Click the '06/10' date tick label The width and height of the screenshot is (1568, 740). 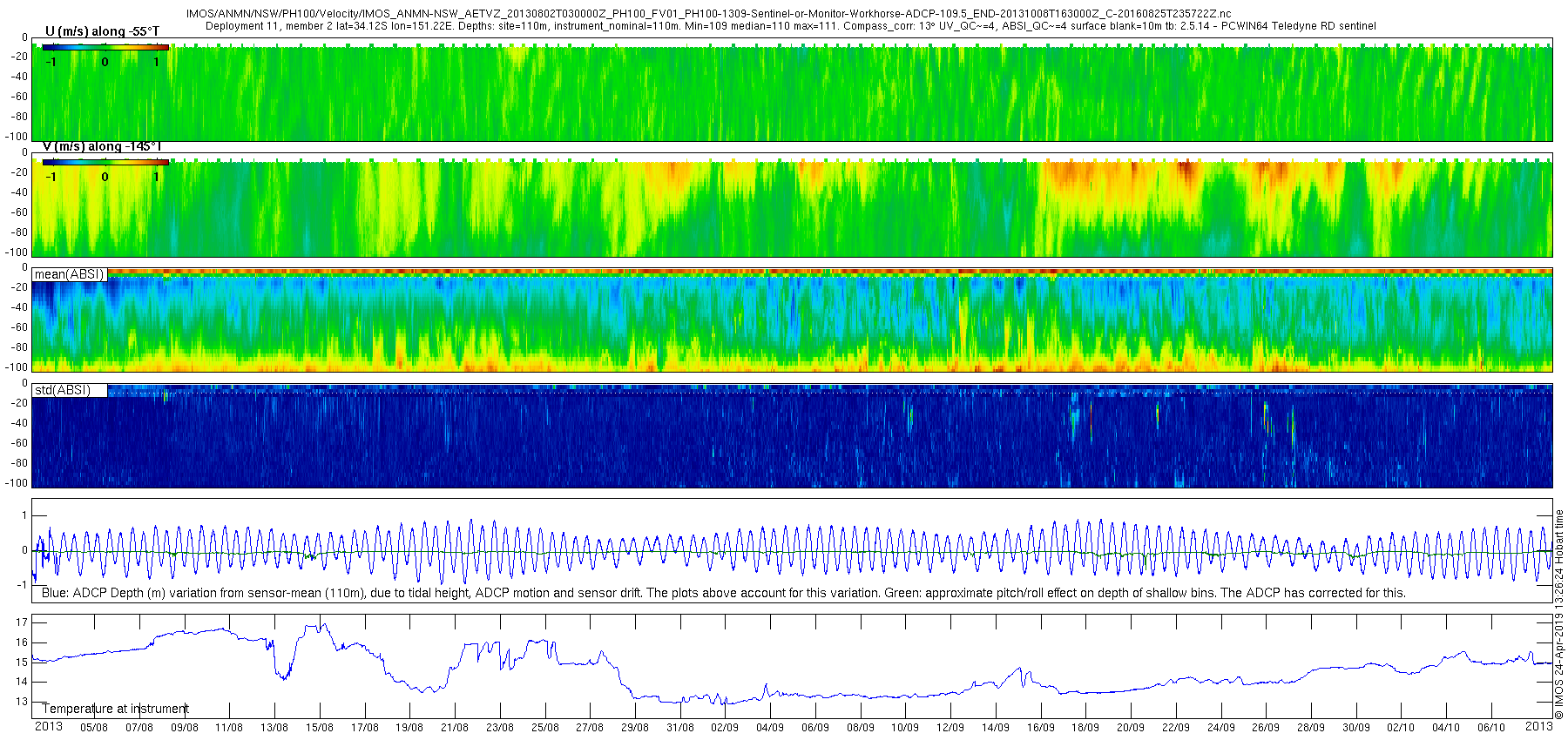click(1491, 728)
